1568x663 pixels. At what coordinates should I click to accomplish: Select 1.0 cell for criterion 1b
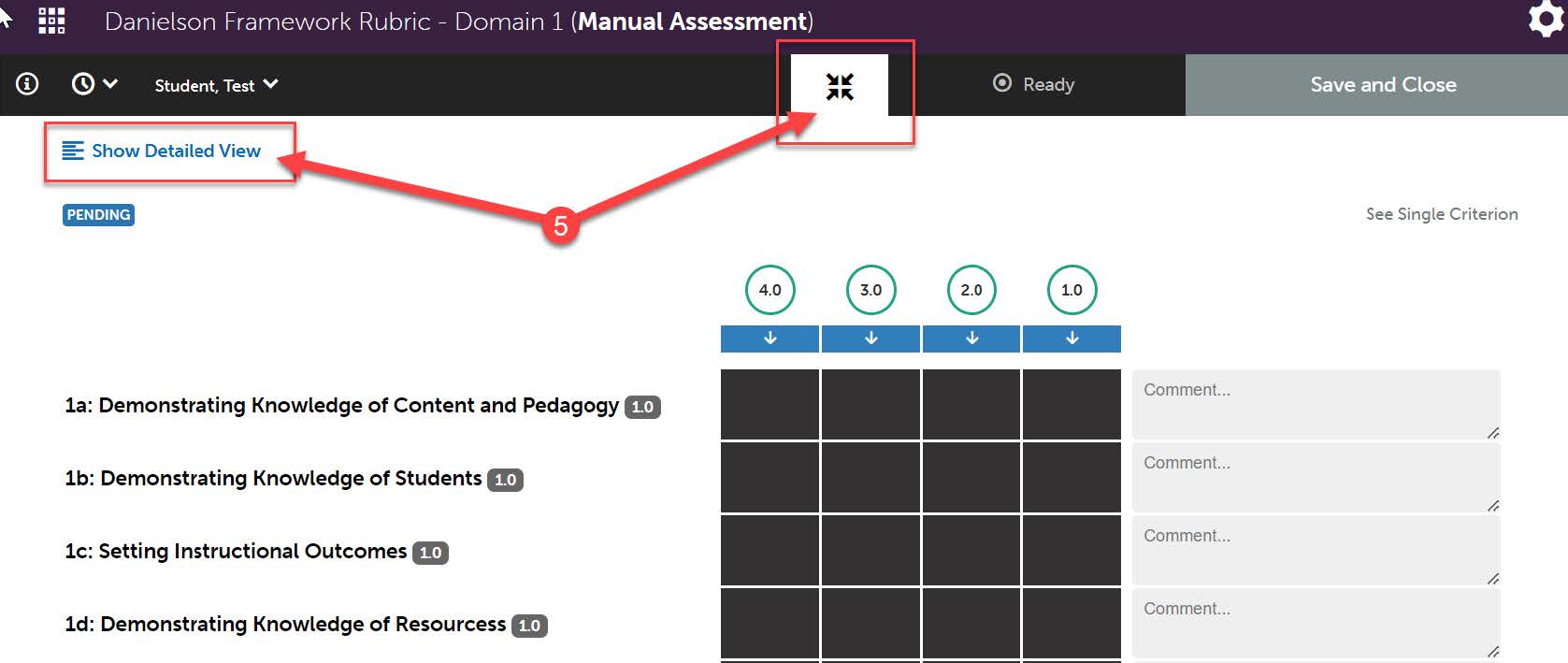click(1072, 477)
